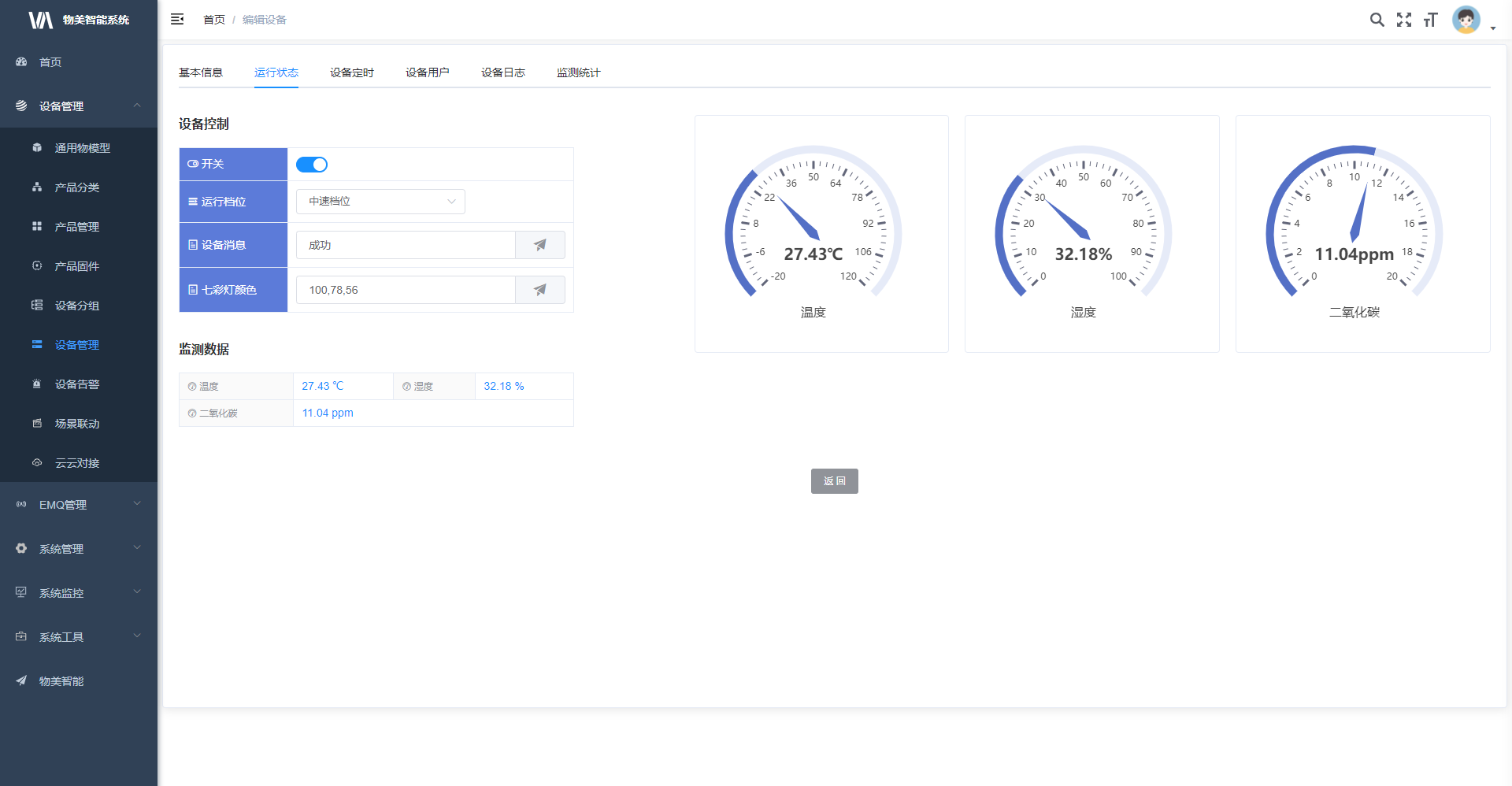The height and width of the screenshot is (786, 1512).
Task: Expand the EMQ管理 menu
Action: click(79, 505)
